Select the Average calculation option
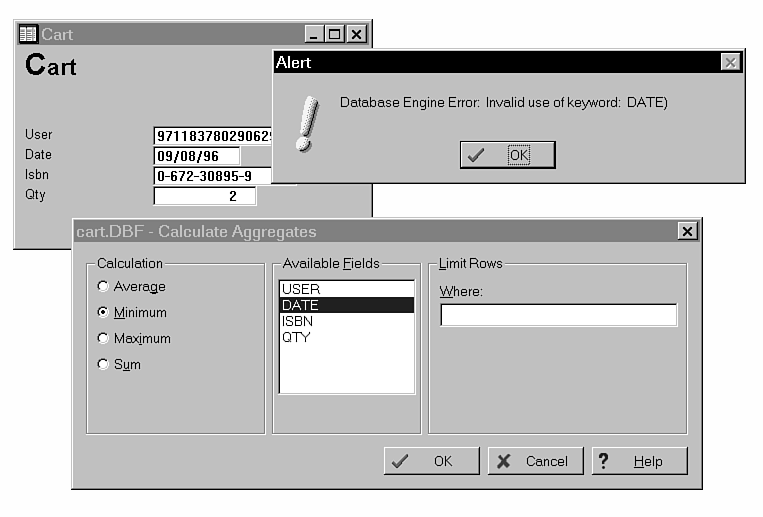Screen dimensions: 763x517 tap(102, 287)
